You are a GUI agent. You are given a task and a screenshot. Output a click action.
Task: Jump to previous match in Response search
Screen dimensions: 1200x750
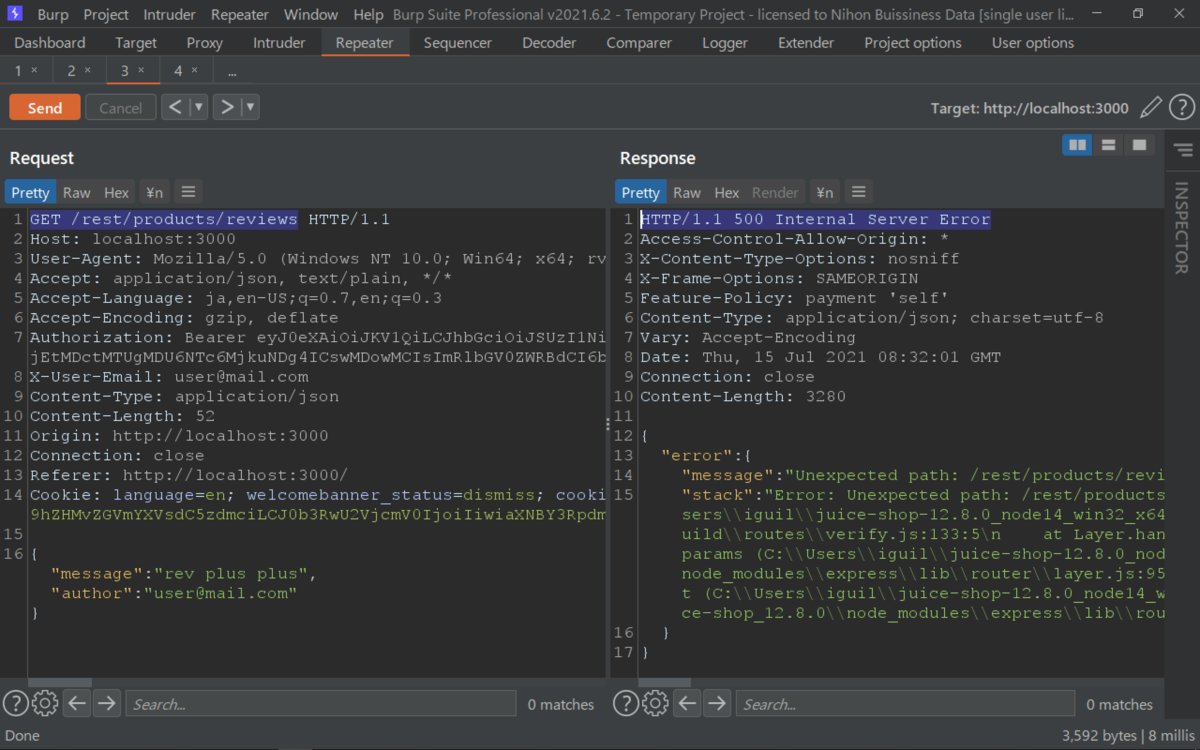point(687,703)
